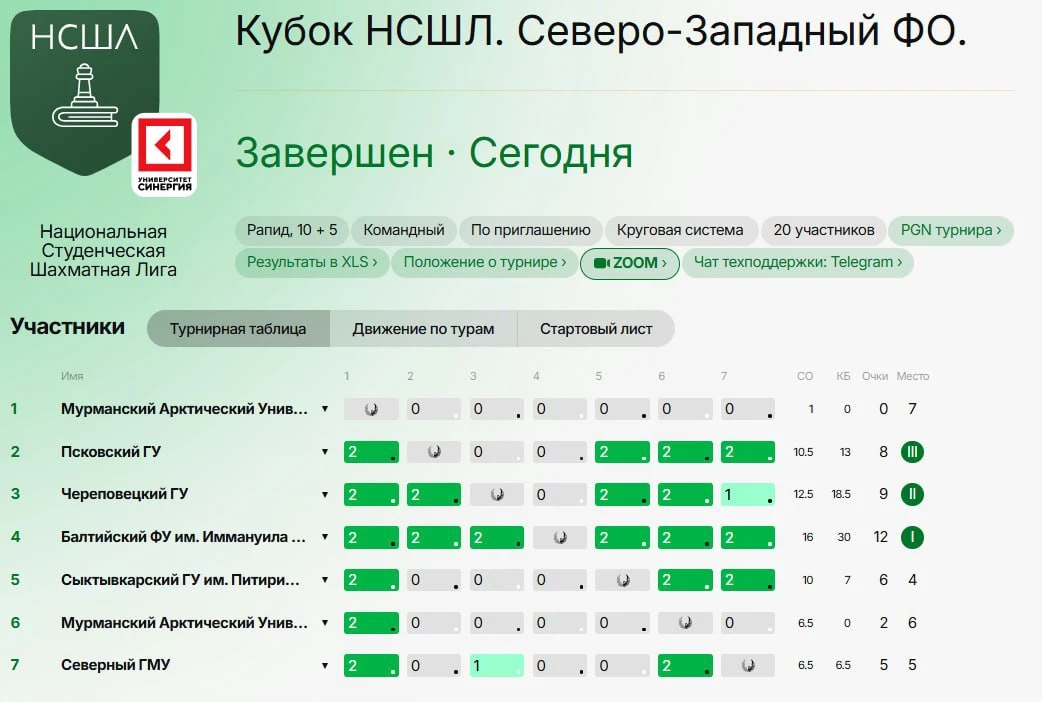Click self-match knight icon in row 1
1042x702 pixels.
(371, 409)
